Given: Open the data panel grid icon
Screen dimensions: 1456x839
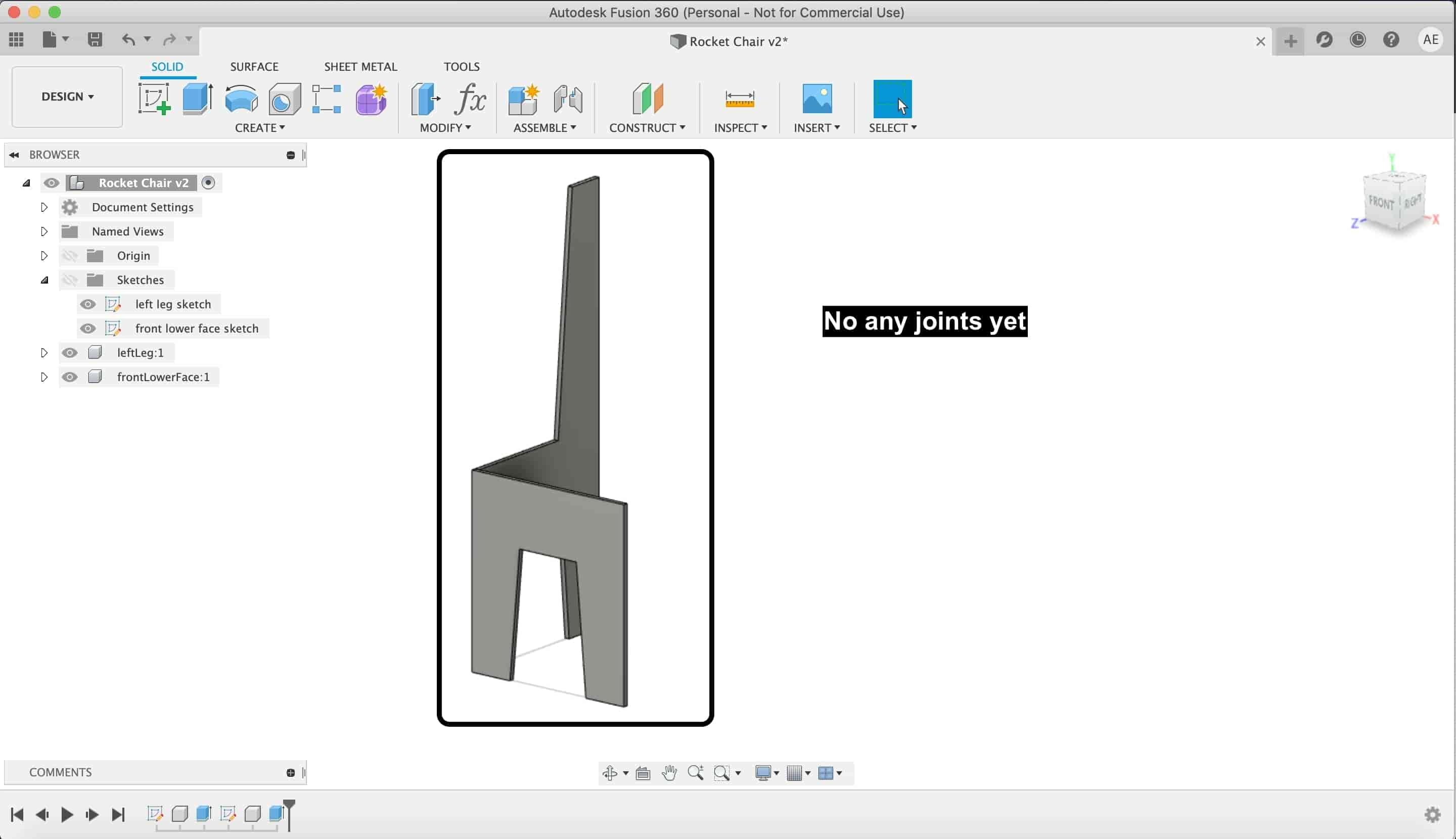Looking at the screenshot, I should click(16, 39).
